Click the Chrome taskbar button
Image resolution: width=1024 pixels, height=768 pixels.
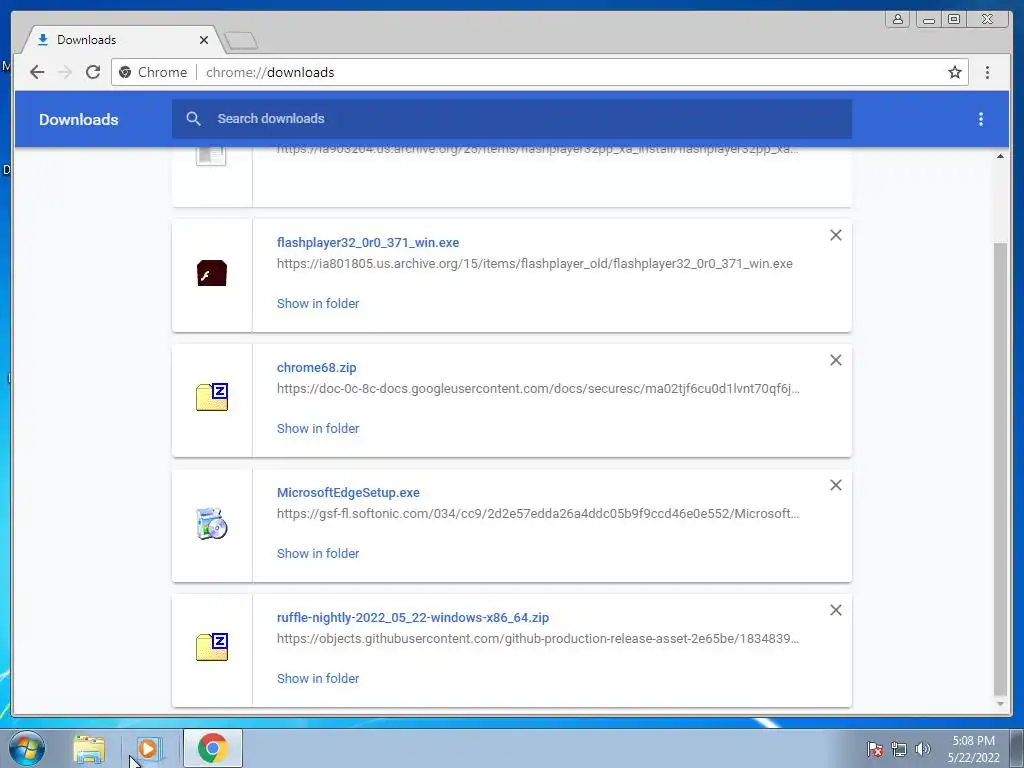(x=212, y=748)
